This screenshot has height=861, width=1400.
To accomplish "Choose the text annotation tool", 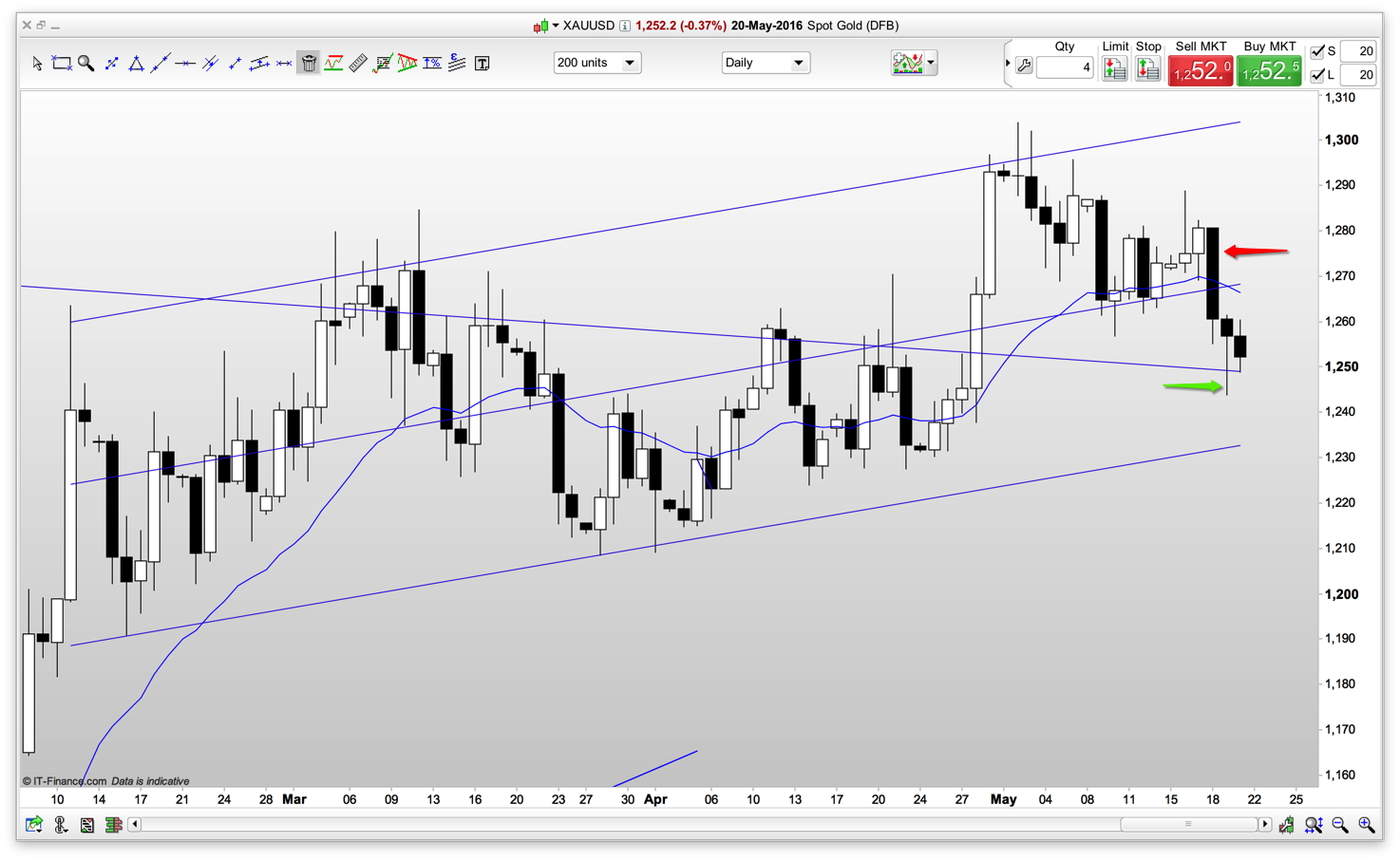I will pos(482,64).
